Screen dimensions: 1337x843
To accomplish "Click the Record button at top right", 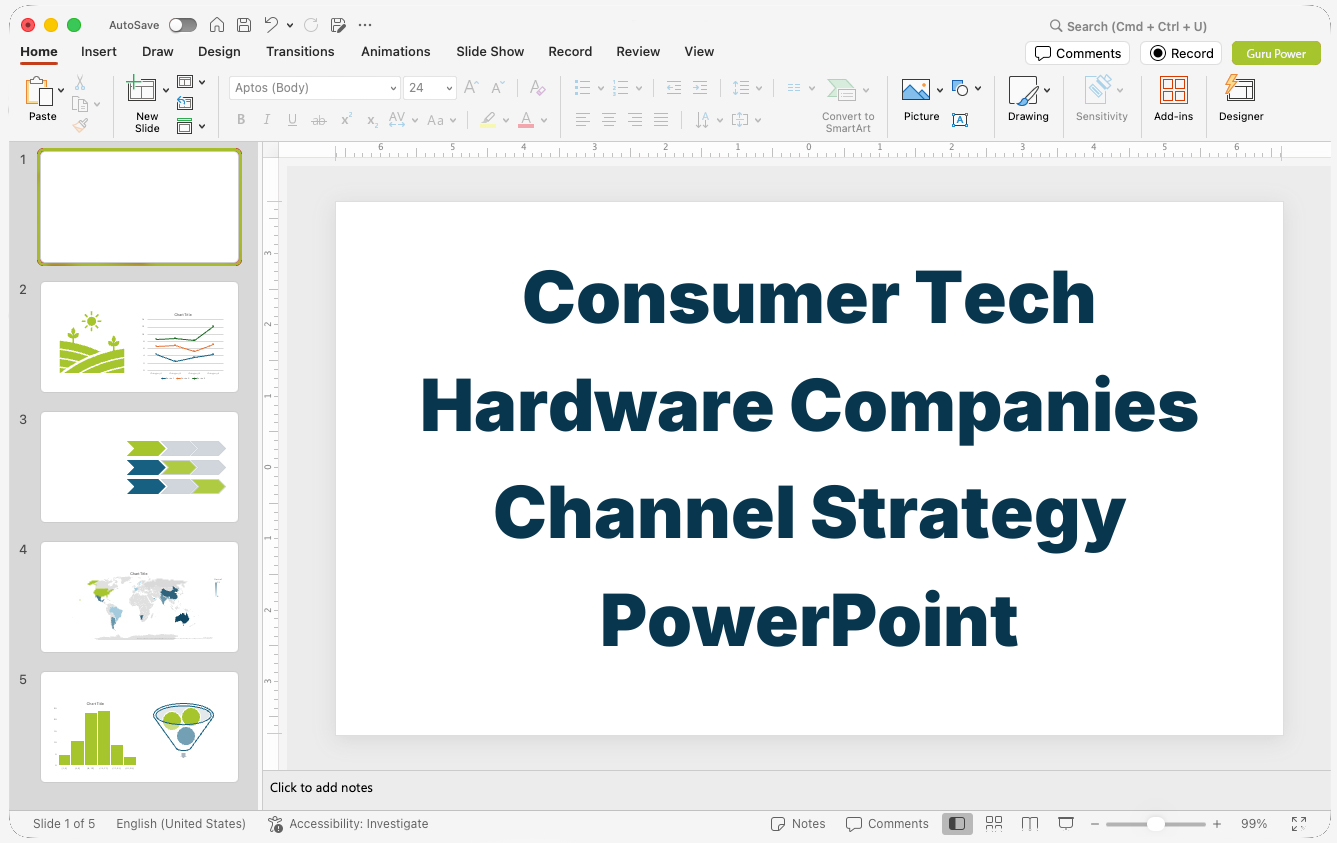I will 1181,53.
